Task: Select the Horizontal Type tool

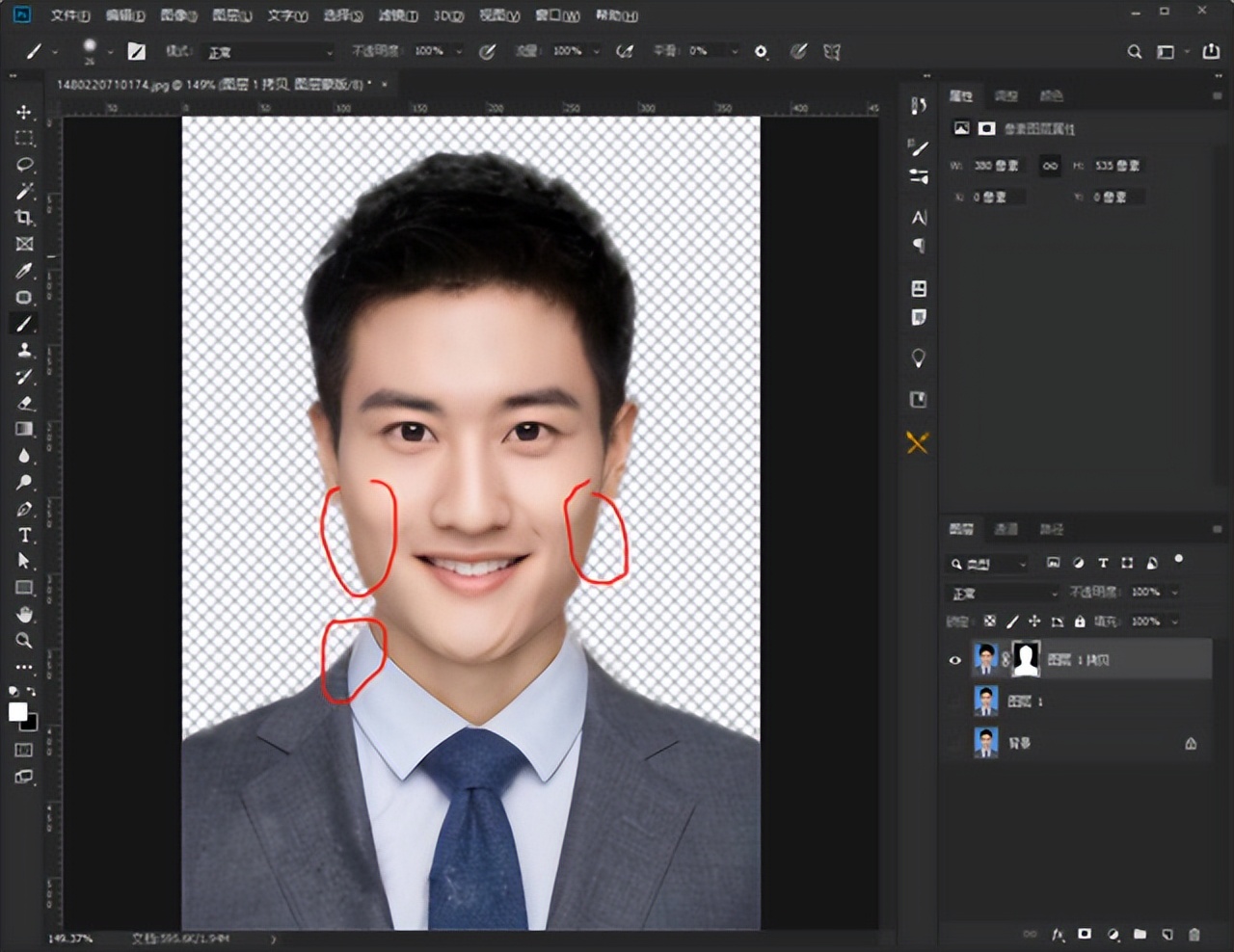Action: pos(24,535)
